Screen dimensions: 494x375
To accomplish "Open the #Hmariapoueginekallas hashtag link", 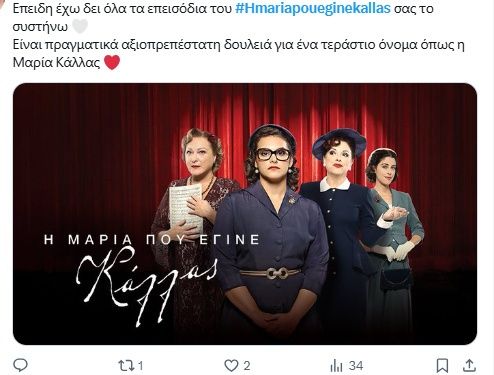I will (x=313, y=8).
